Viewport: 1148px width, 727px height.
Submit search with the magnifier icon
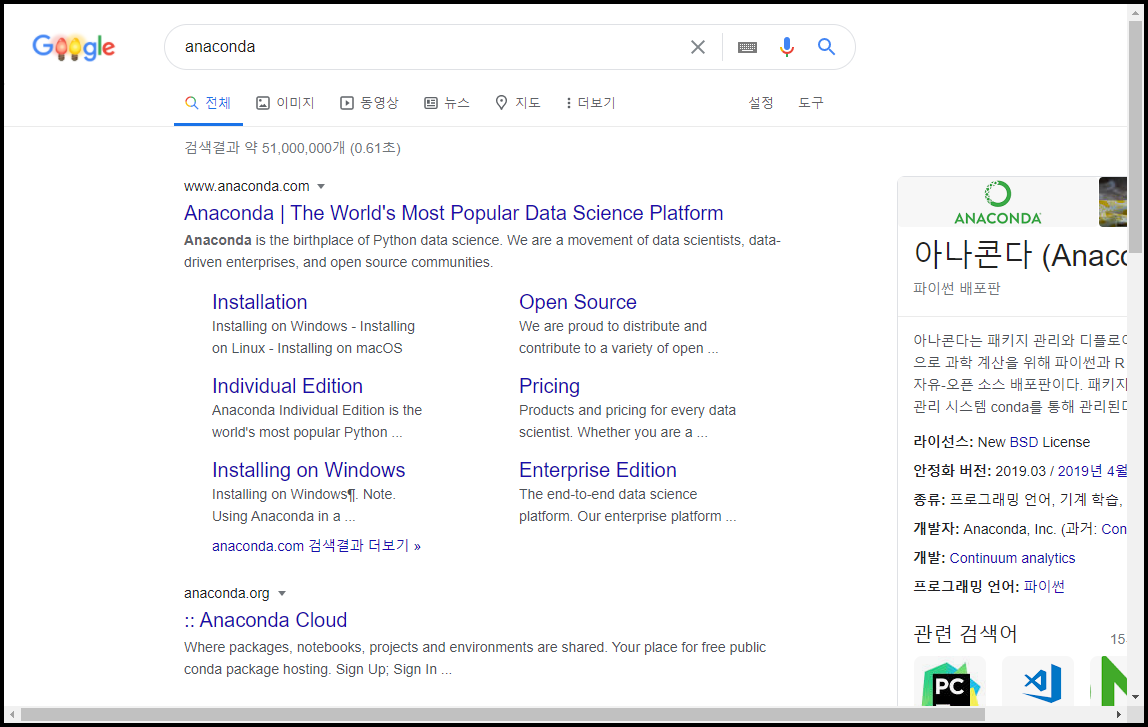coord(827,47)
